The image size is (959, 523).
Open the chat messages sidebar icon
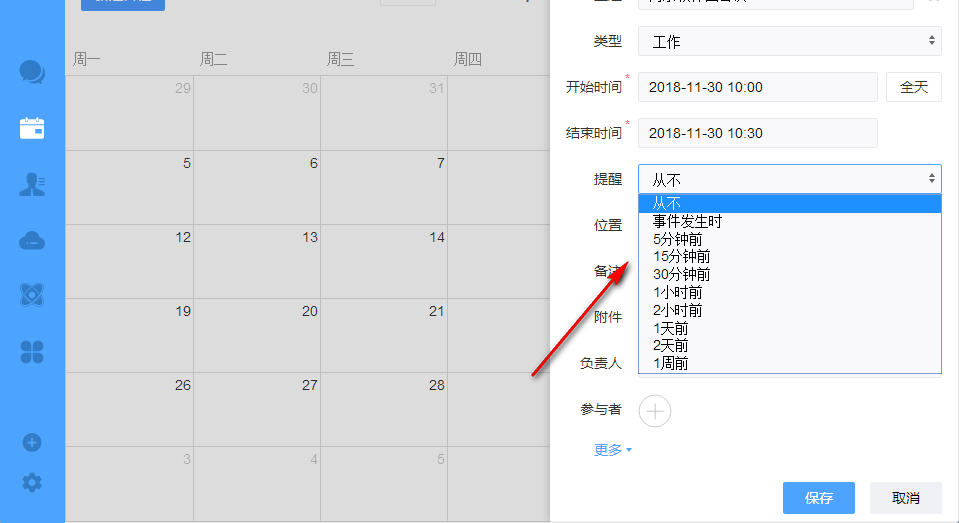32,72
